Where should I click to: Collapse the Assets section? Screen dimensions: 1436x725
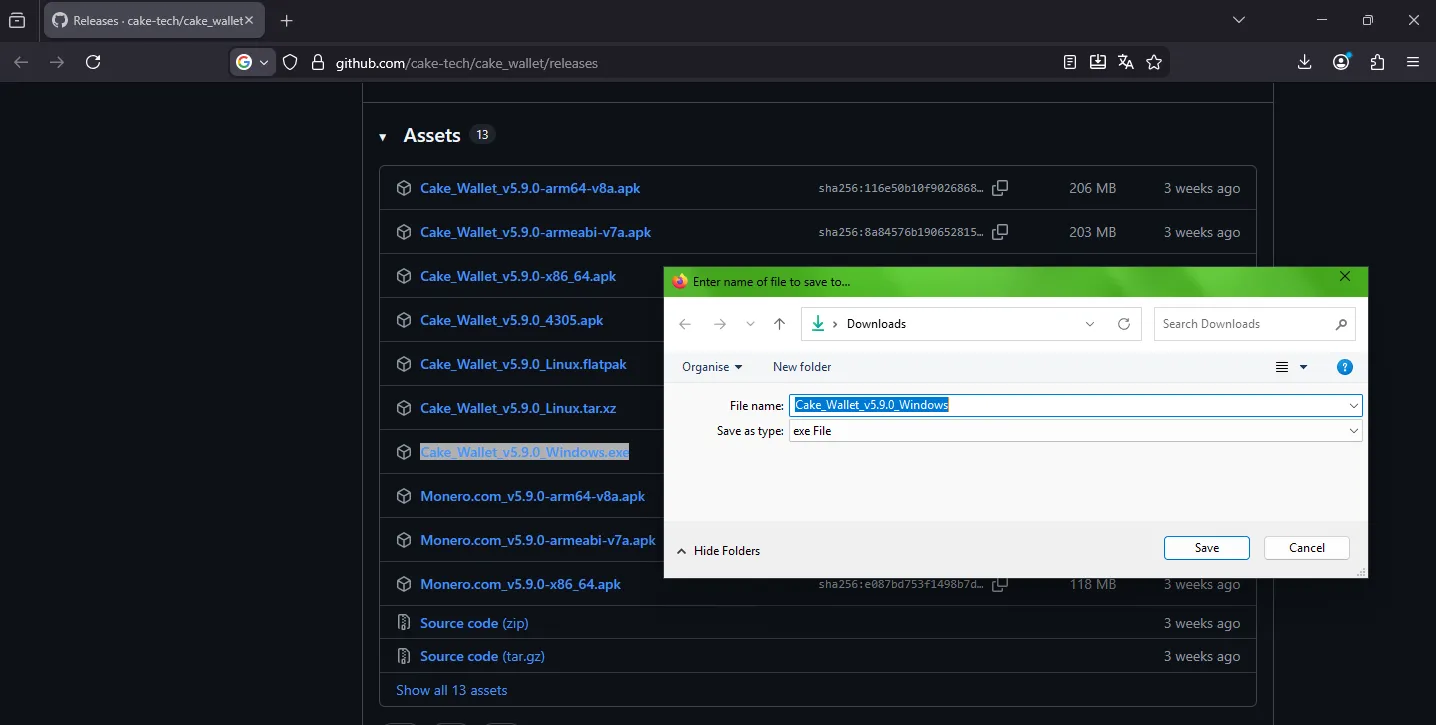383,137
